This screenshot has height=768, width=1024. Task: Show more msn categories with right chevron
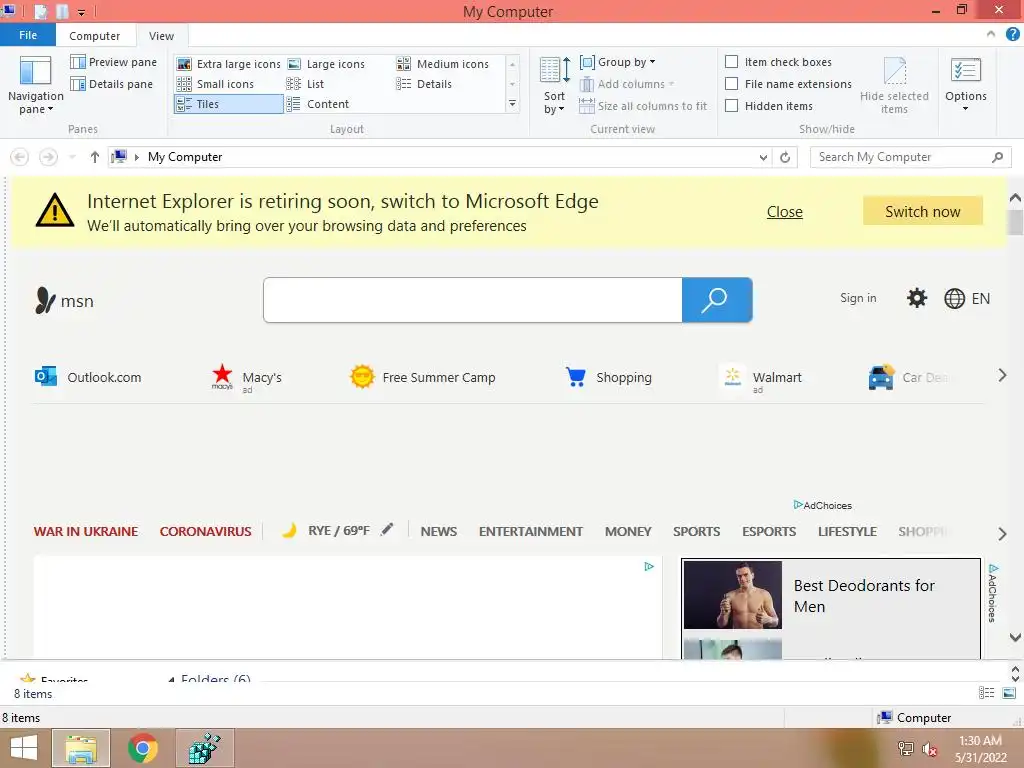[x=1002, y=534]
